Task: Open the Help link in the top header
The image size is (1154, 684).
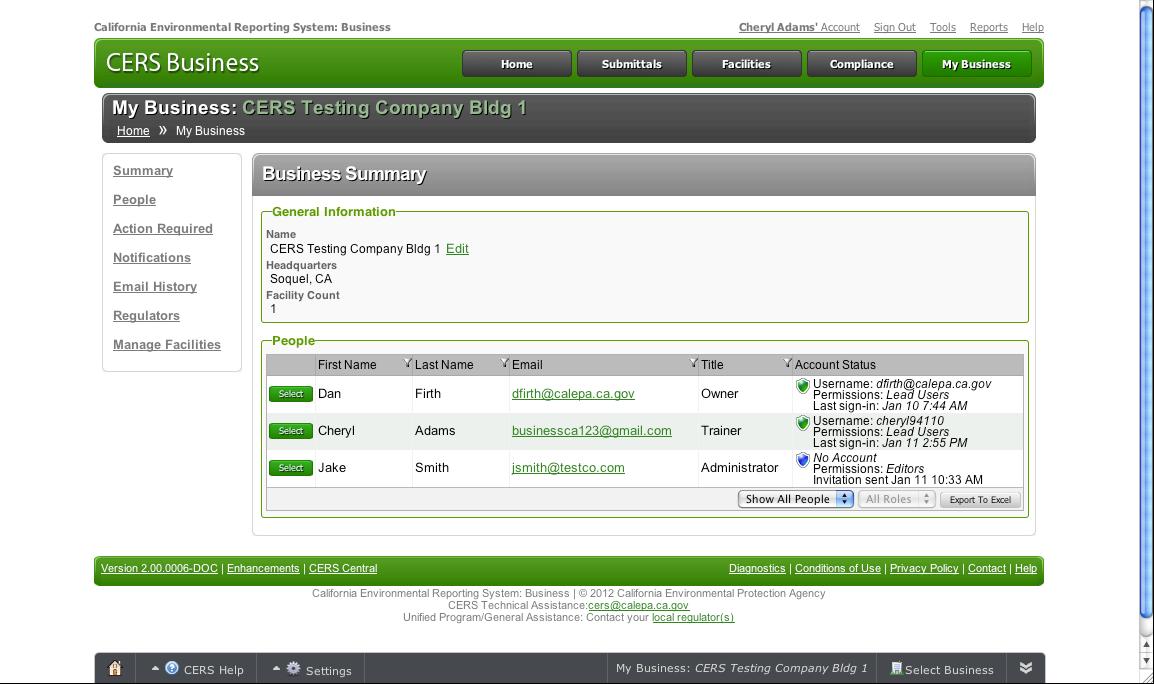Action: click(1033, 27)
